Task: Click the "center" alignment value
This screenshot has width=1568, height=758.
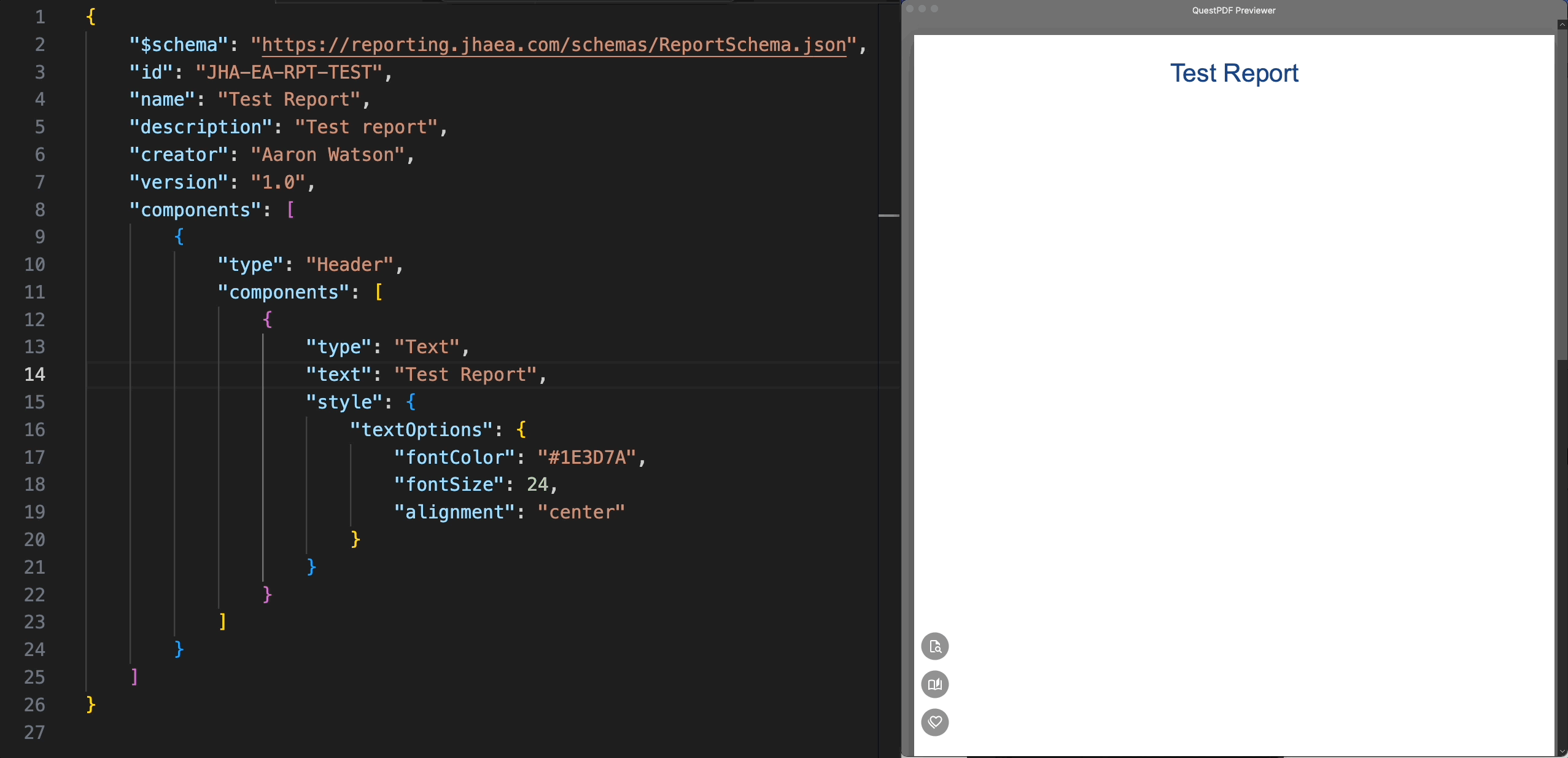Action: tap(581, 512)
